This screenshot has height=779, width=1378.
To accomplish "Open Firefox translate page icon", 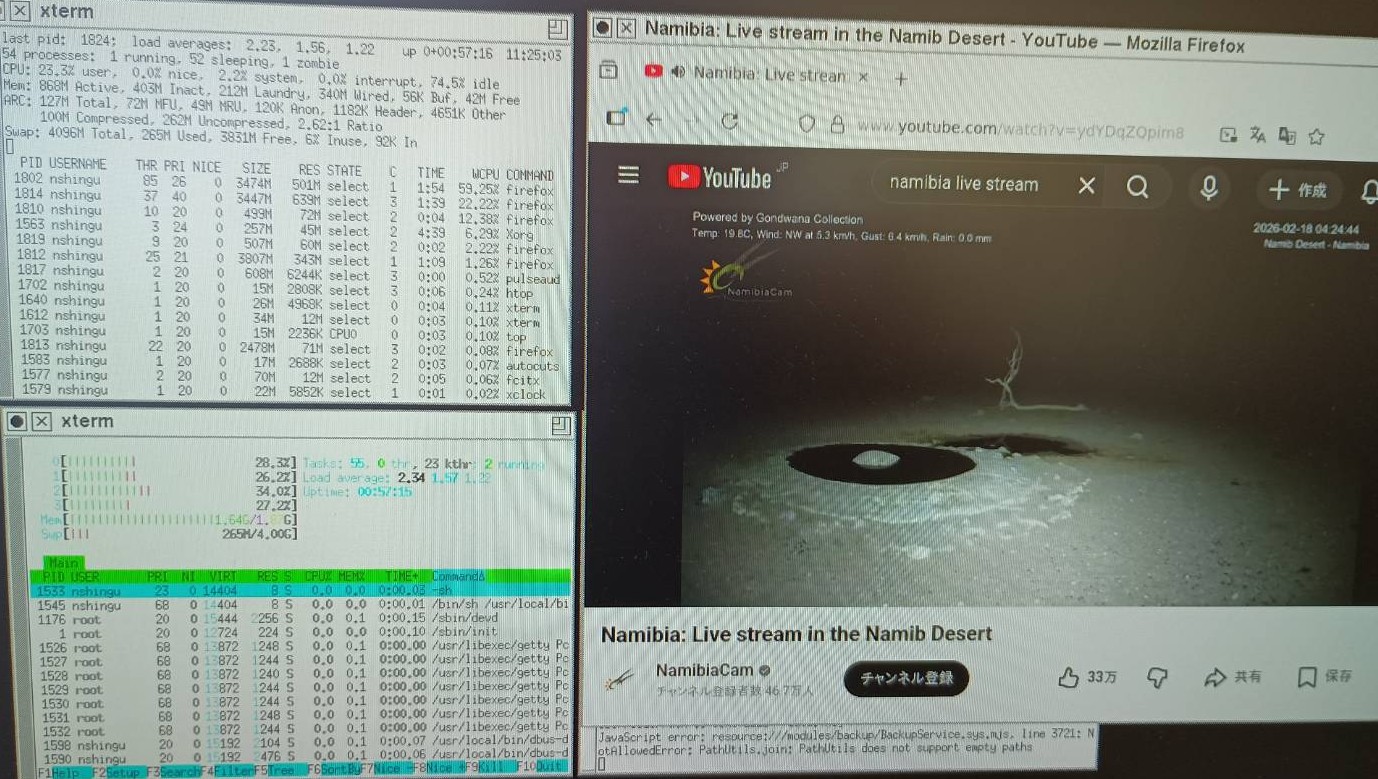I will [x=1258, y=135].
